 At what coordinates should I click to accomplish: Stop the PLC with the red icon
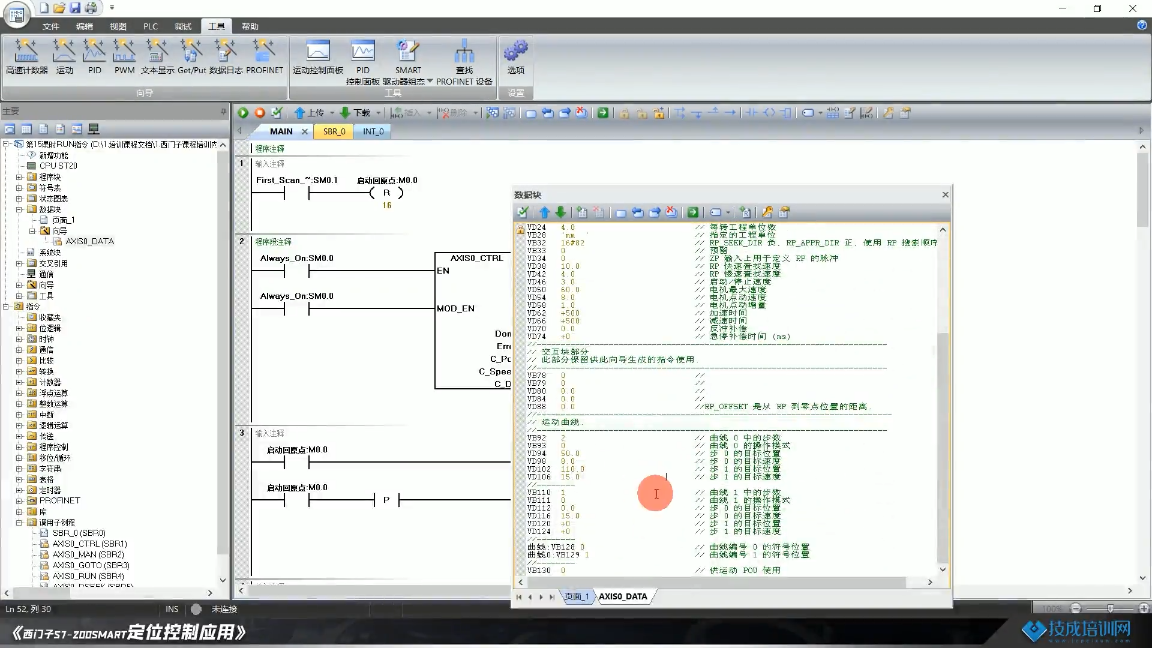click(x=260, y=112)
